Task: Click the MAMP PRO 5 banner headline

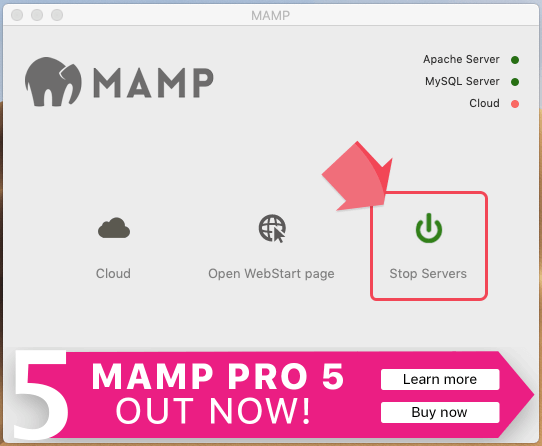Action: pyautogui.click(x=218, y=376)
